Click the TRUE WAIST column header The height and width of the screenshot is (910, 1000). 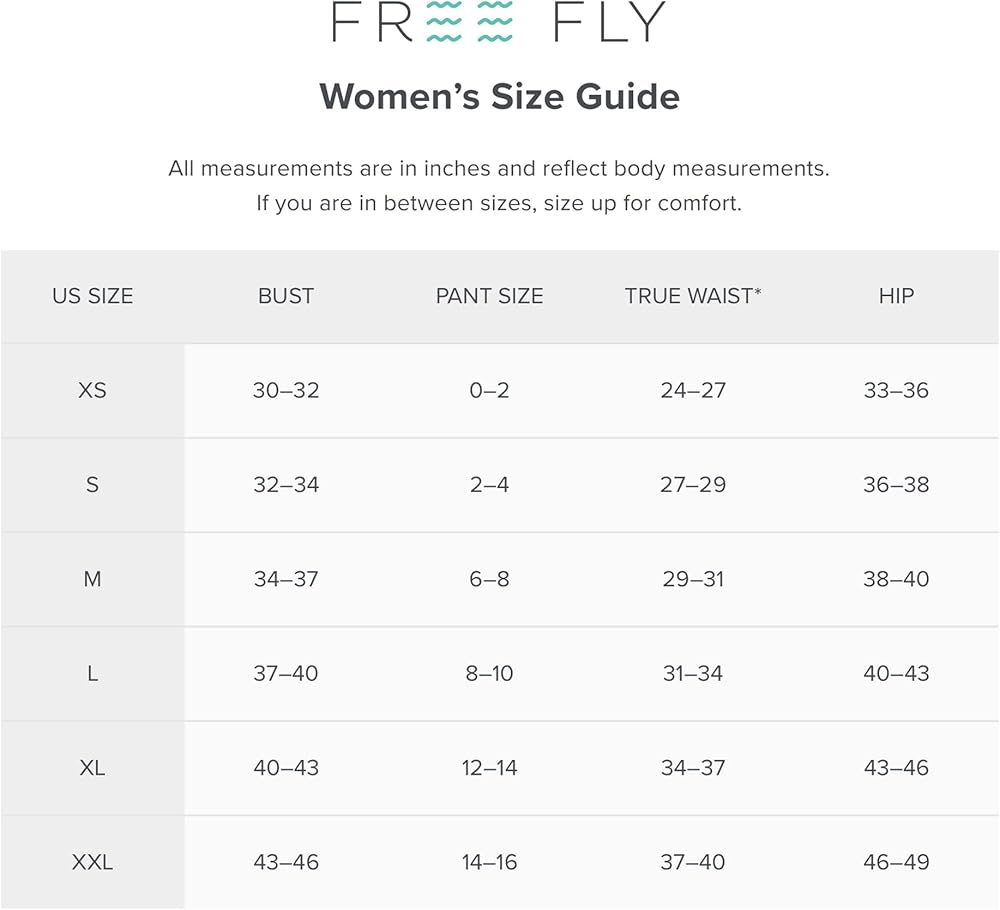[x=693, y=296]
